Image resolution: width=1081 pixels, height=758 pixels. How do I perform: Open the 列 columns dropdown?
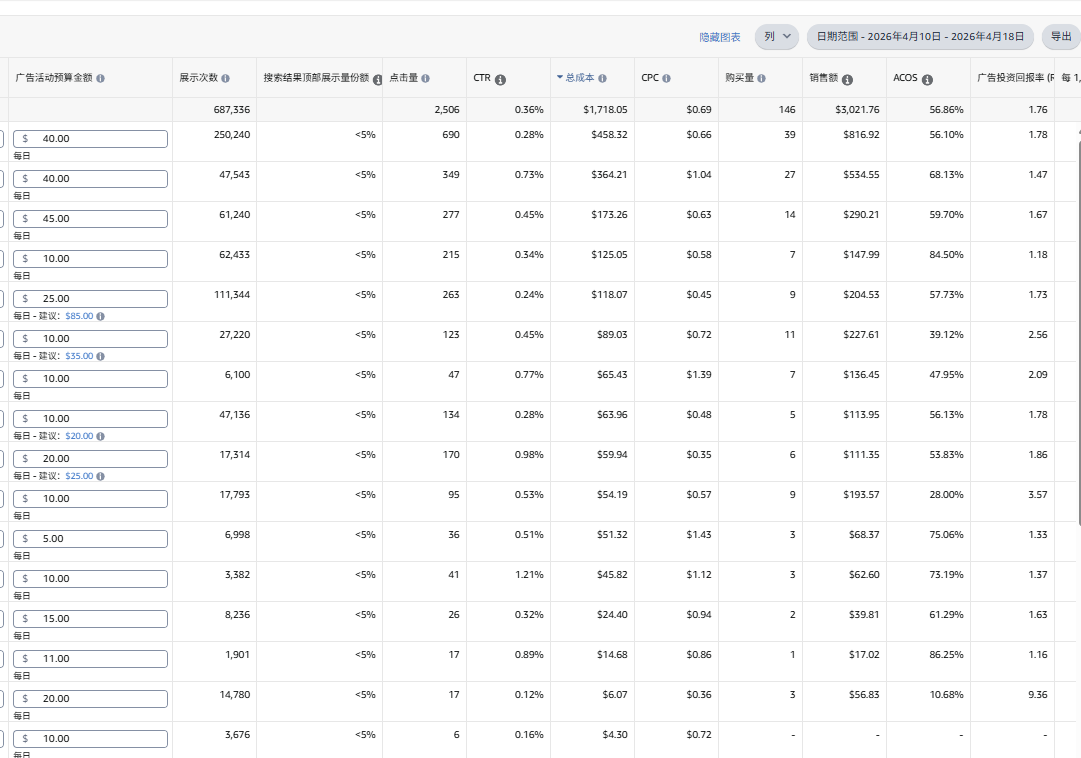tap(776, 37)
